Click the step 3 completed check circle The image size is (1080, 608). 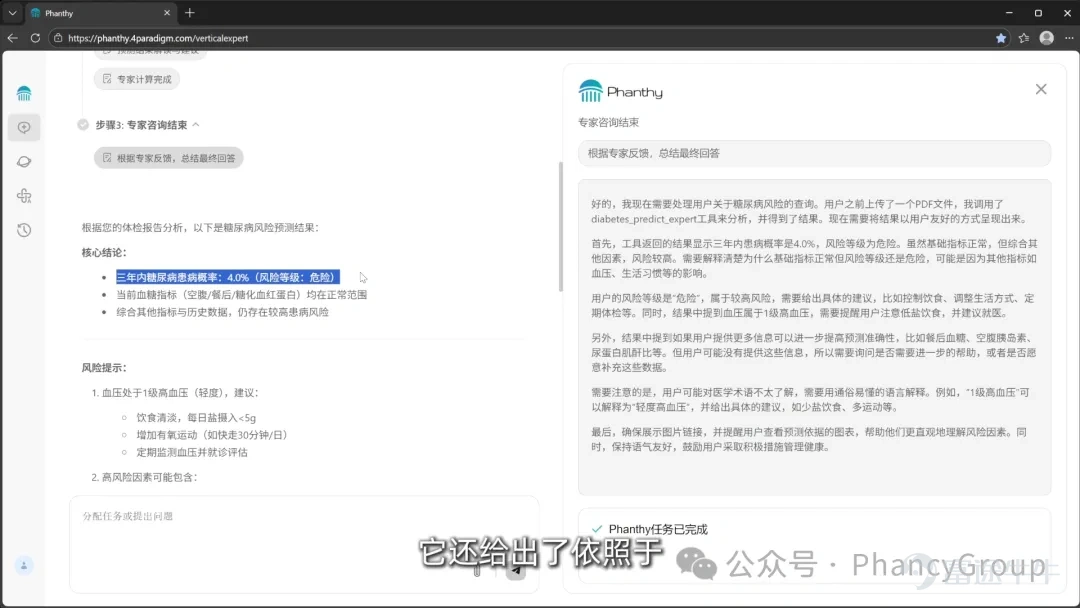click(x=83, y=125)
